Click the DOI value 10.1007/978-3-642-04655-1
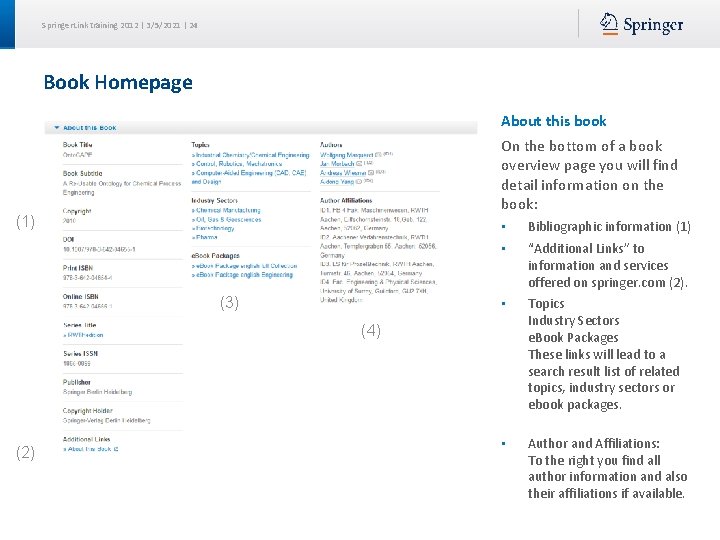The height and width of the screenshot is (540, 720). pyautogui.click(x=99, y=249)
